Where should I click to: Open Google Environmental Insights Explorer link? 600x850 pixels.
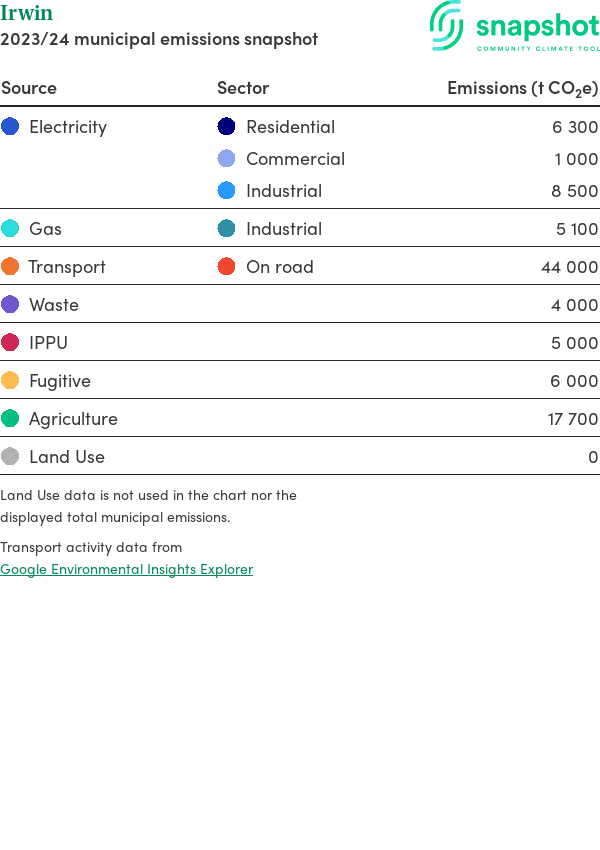point(127,569)
